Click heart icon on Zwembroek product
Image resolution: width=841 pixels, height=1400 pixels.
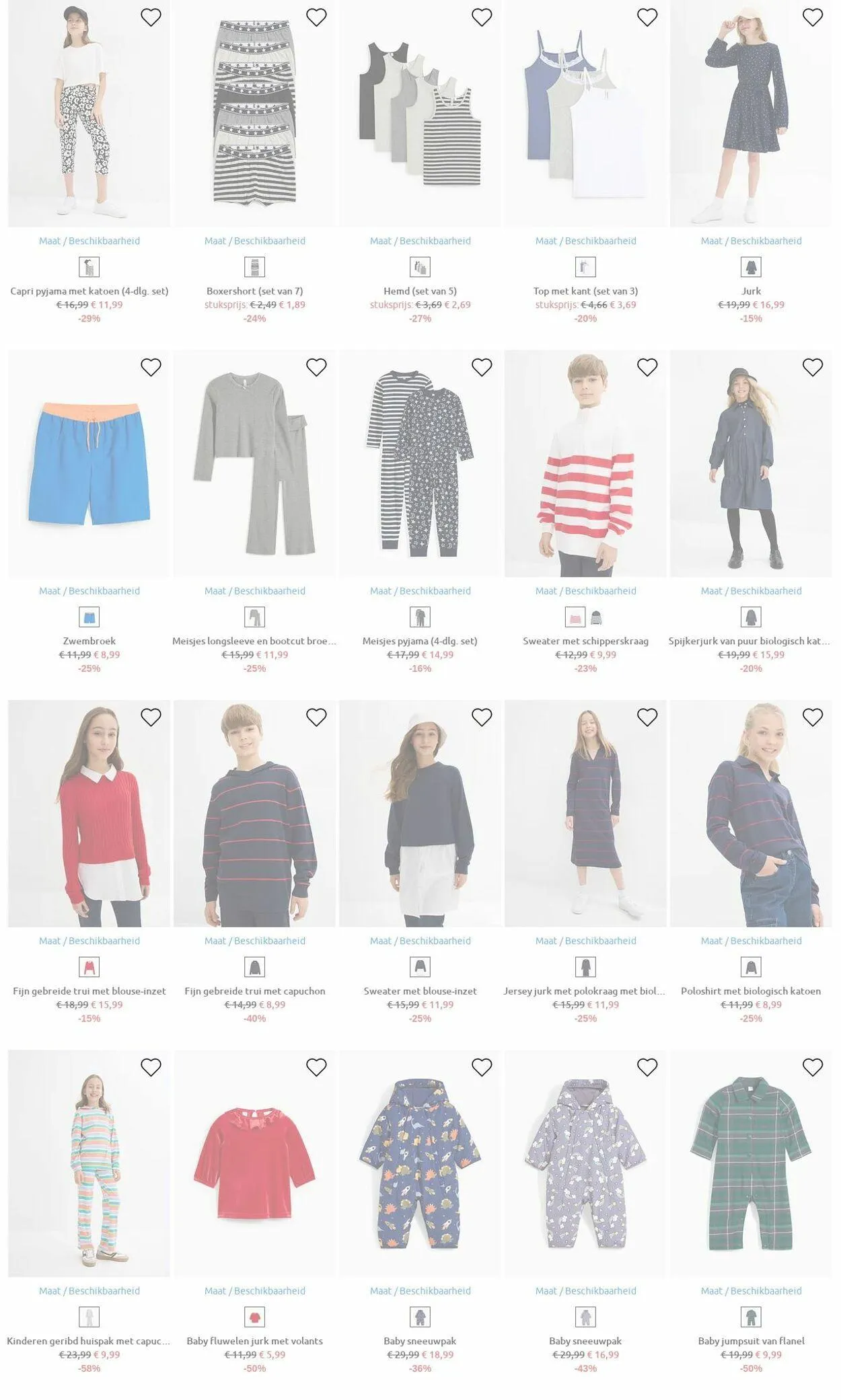[x=151, y=367]
